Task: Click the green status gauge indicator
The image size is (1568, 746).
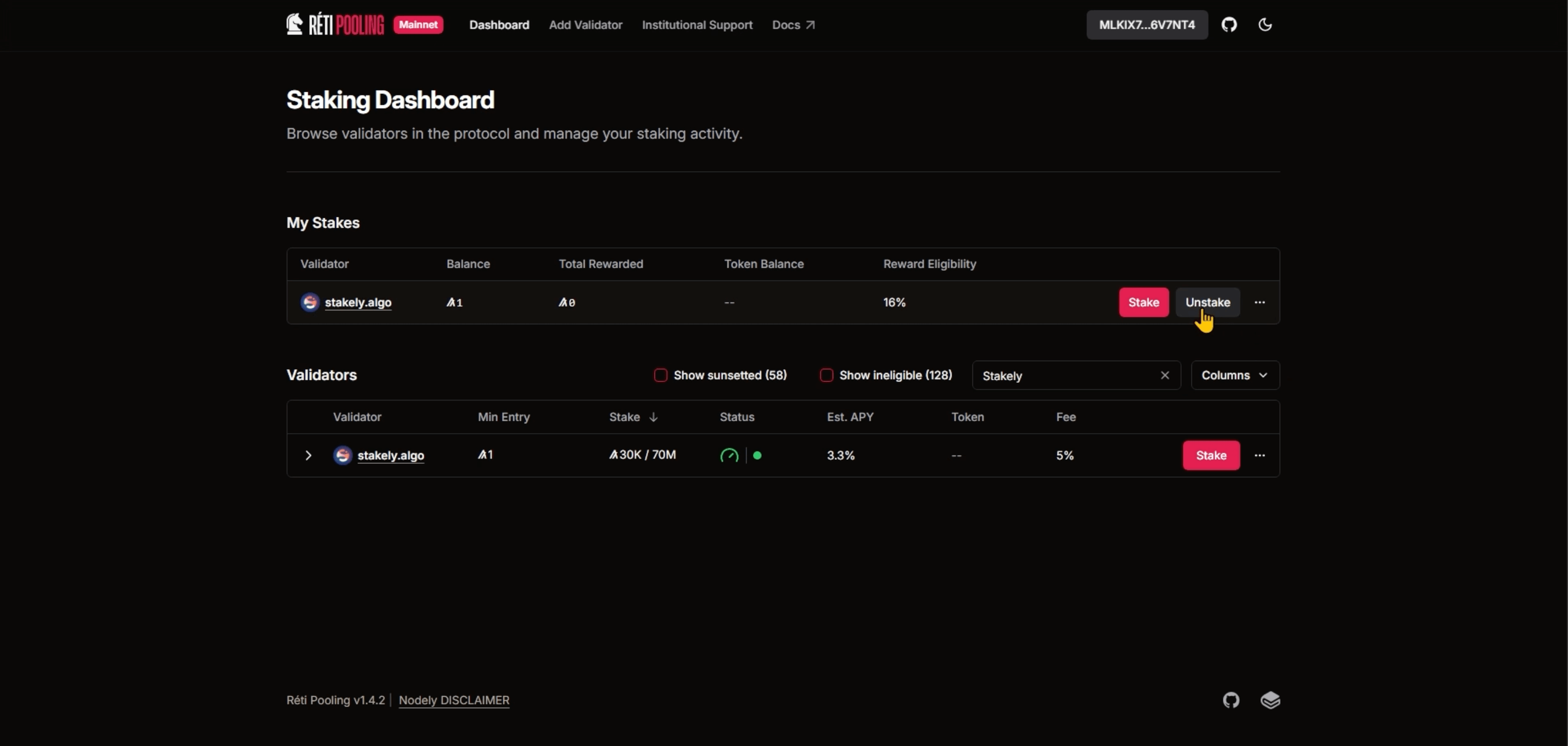Action: click(x=730, y=455)
